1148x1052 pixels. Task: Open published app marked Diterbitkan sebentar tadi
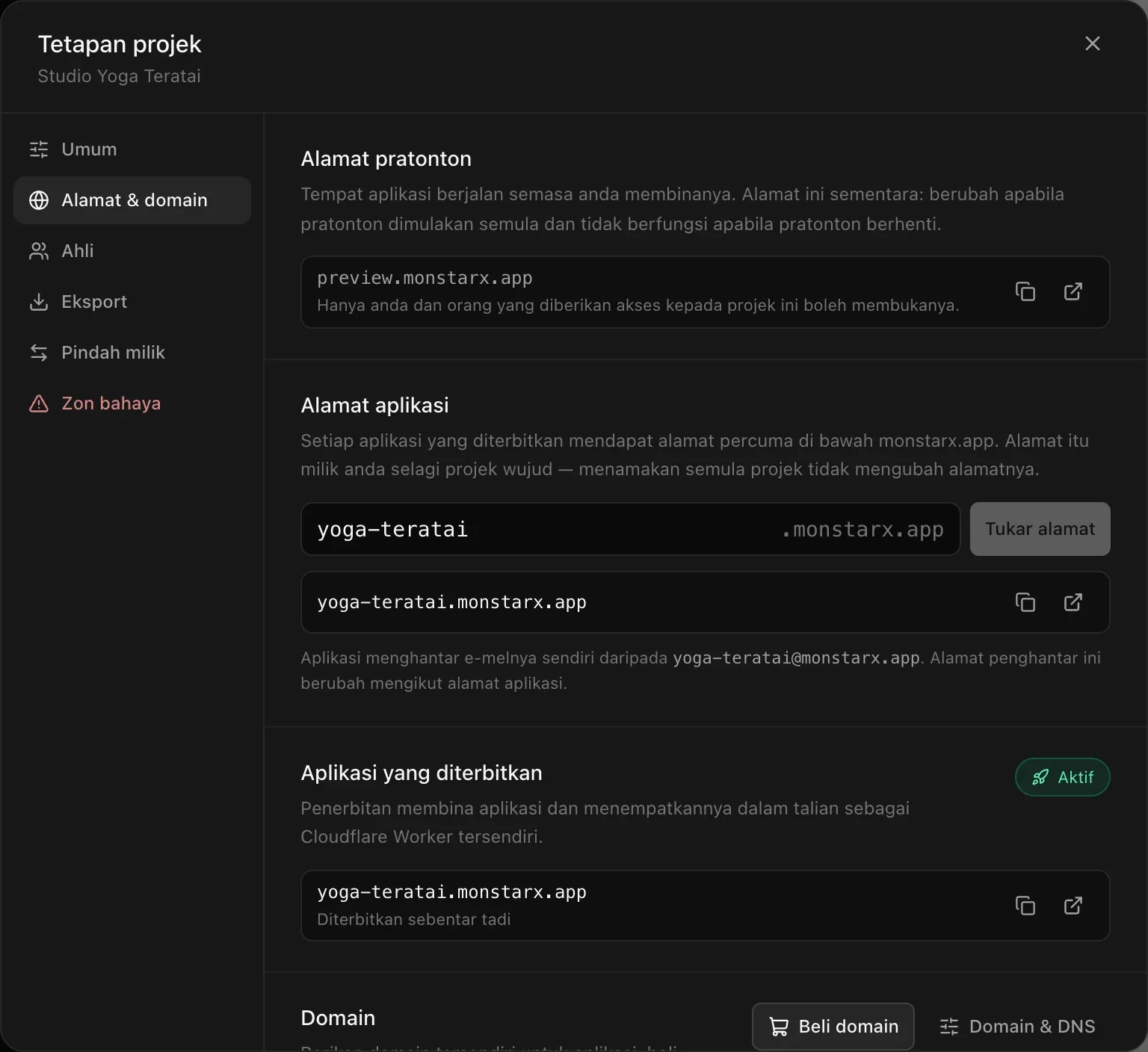tap(1073, 906)
